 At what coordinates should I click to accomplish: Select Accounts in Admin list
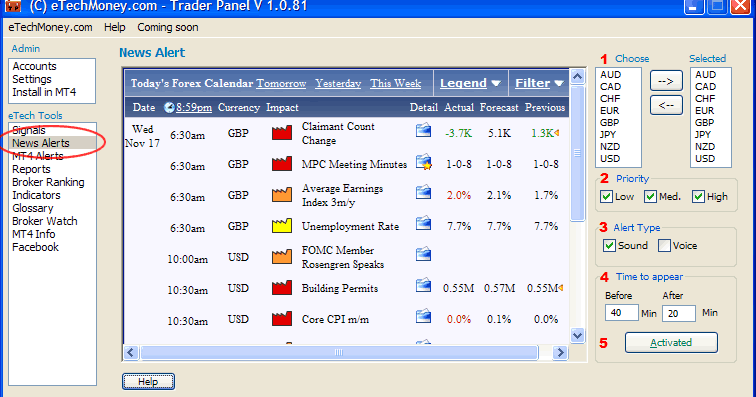(x=34, y=66)
